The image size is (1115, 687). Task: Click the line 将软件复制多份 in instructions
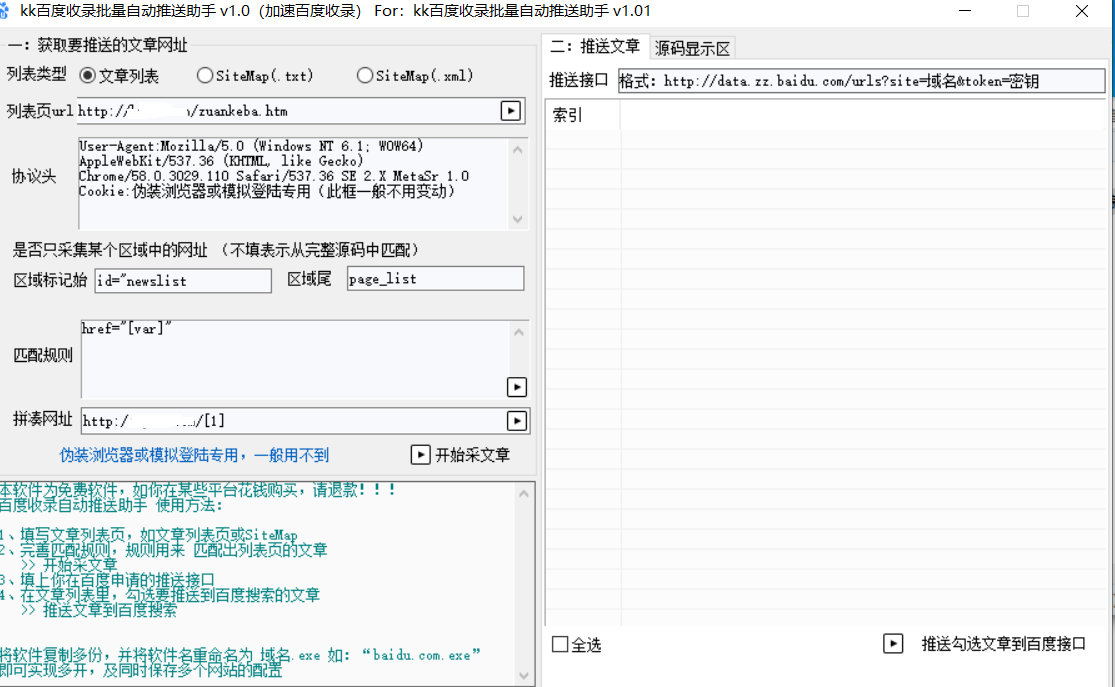240,655
